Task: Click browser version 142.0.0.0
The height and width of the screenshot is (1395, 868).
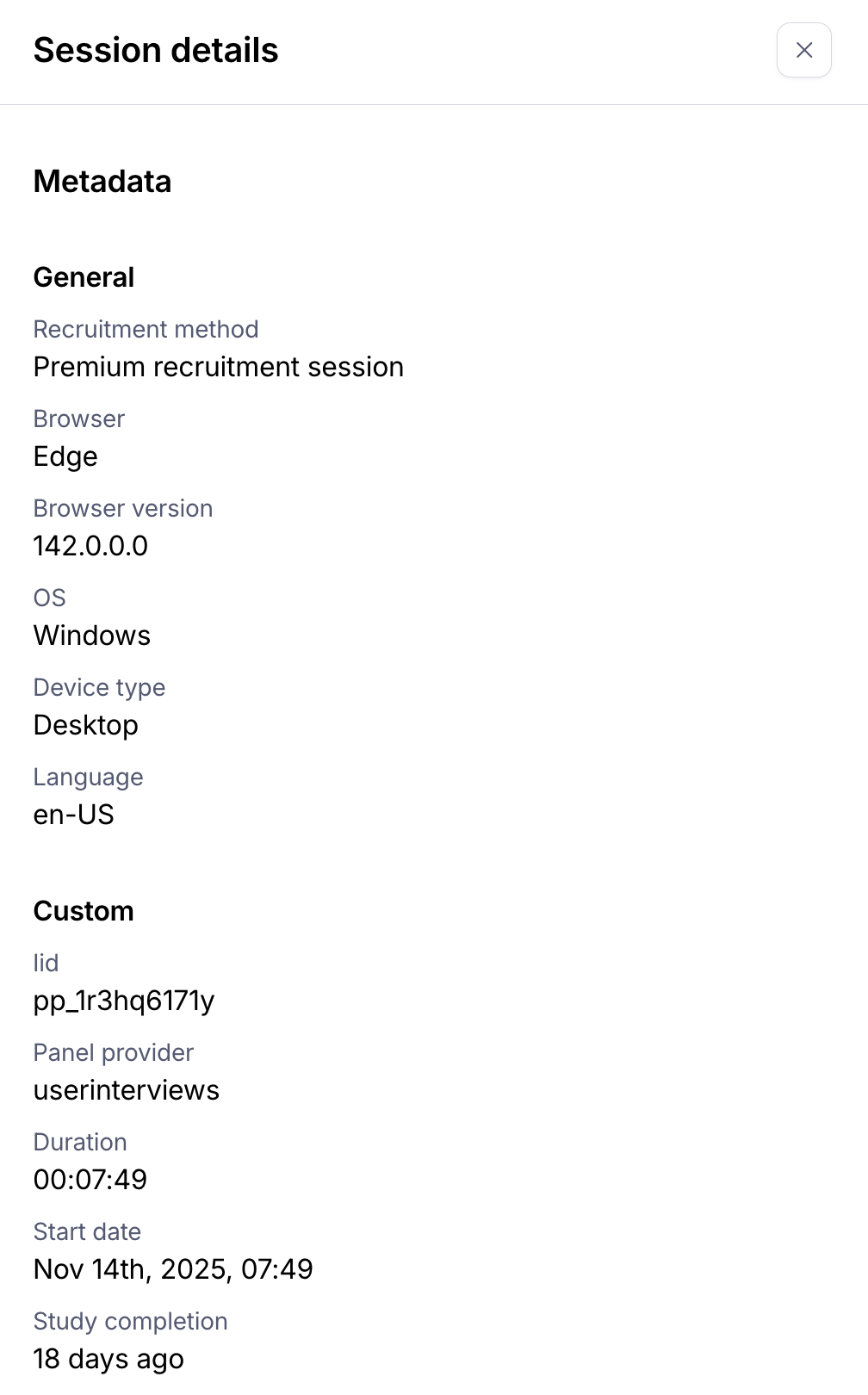Action: pos(90,546)
